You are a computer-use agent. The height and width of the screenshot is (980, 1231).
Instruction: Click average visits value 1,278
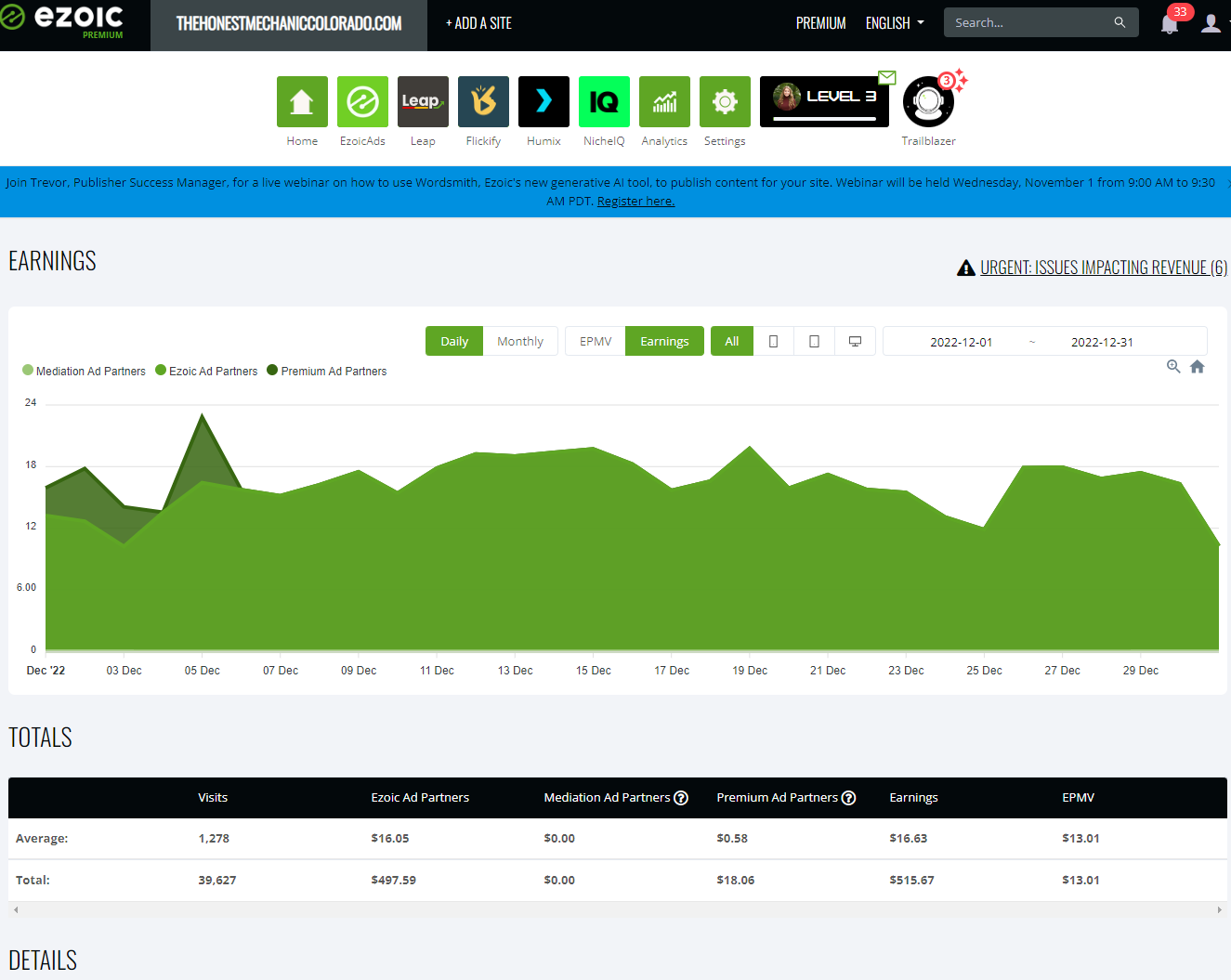tap(214, 838)
